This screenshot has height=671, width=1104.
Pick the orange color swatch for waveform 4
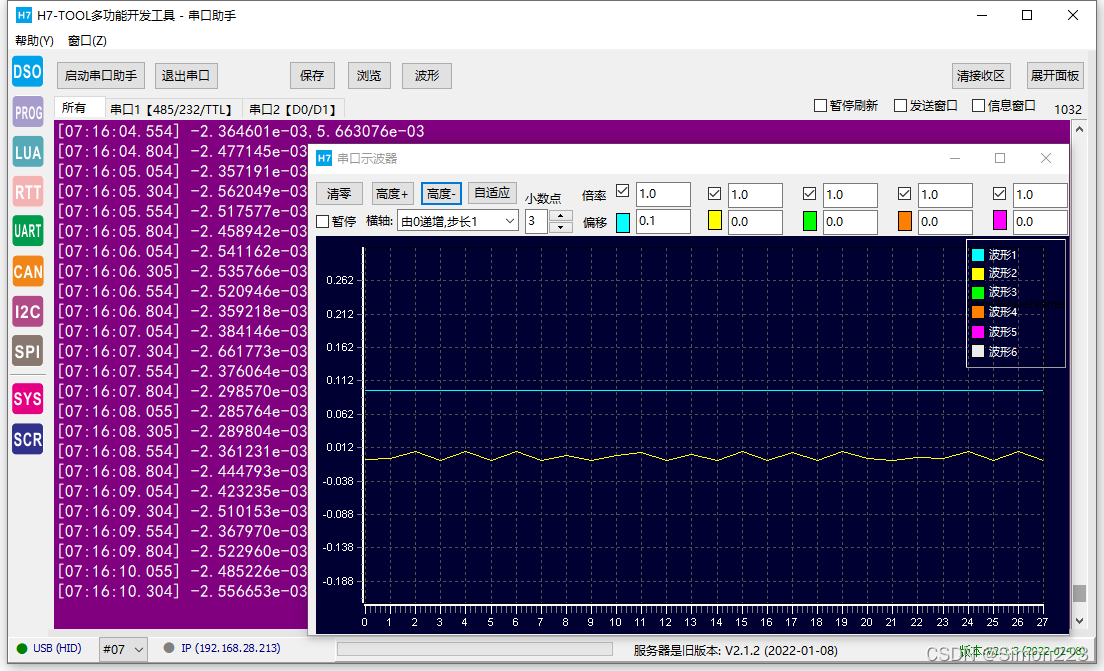[905, 221]
